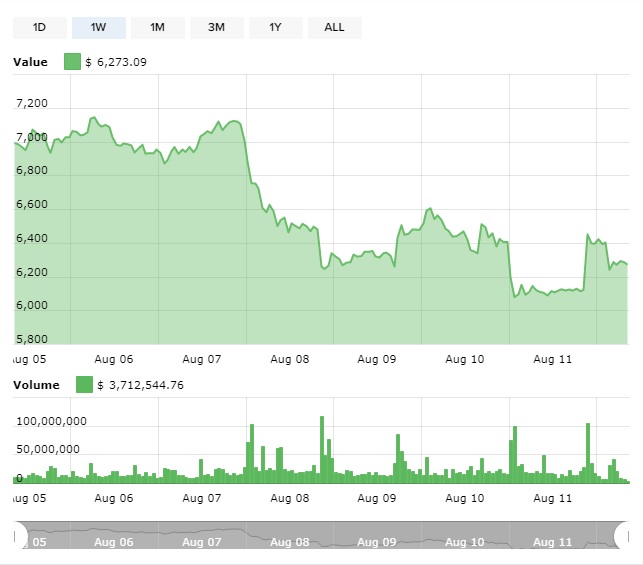Image resolution: width=643 pixels, height=565 pixels.
Task: Click the green Value legend swatch
Action: (x=72, y=62)
